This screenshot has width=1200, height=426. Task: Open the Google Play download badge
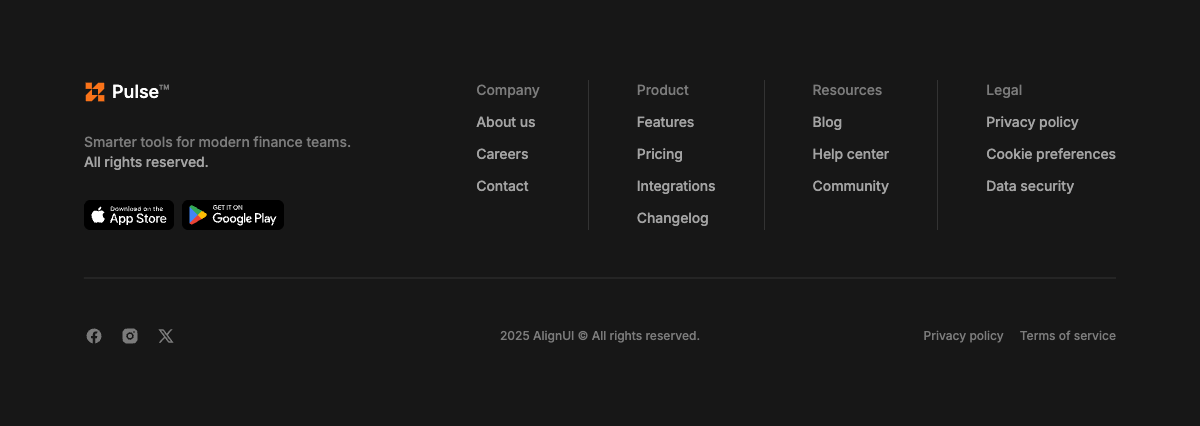[x=233, y=215]
